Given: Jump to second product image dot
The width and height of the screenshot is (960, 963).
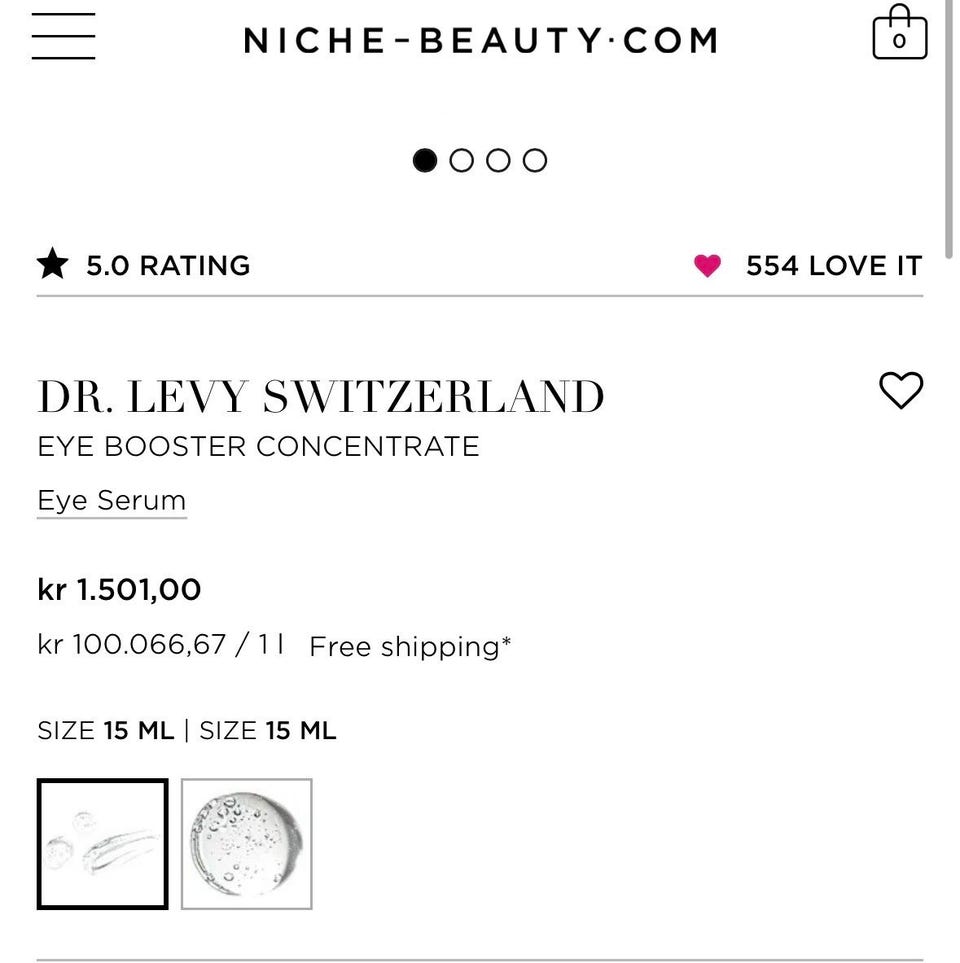Looking at the screenshot, I should pos(461,160).
